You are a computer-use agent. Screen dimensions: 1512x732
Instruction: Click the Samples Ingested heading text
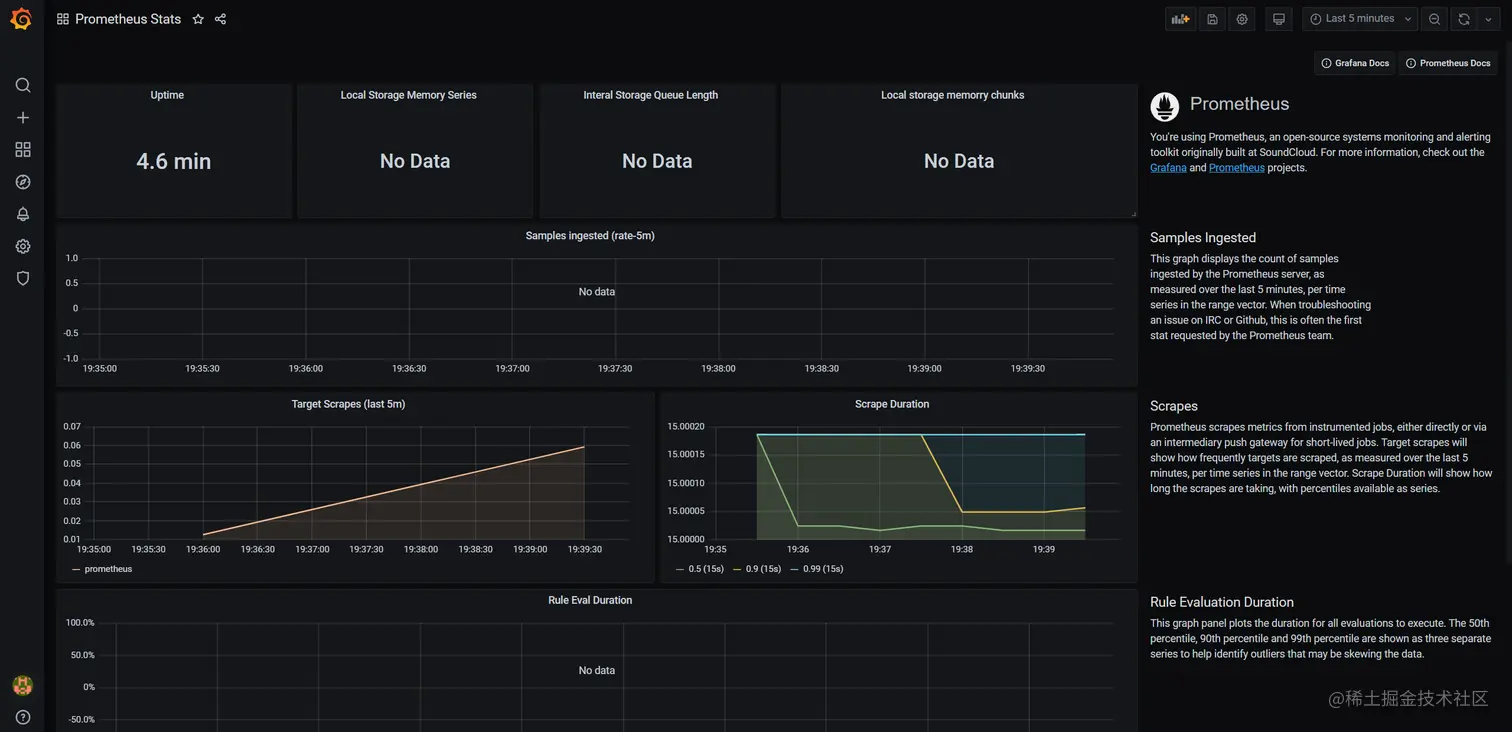1203,238
